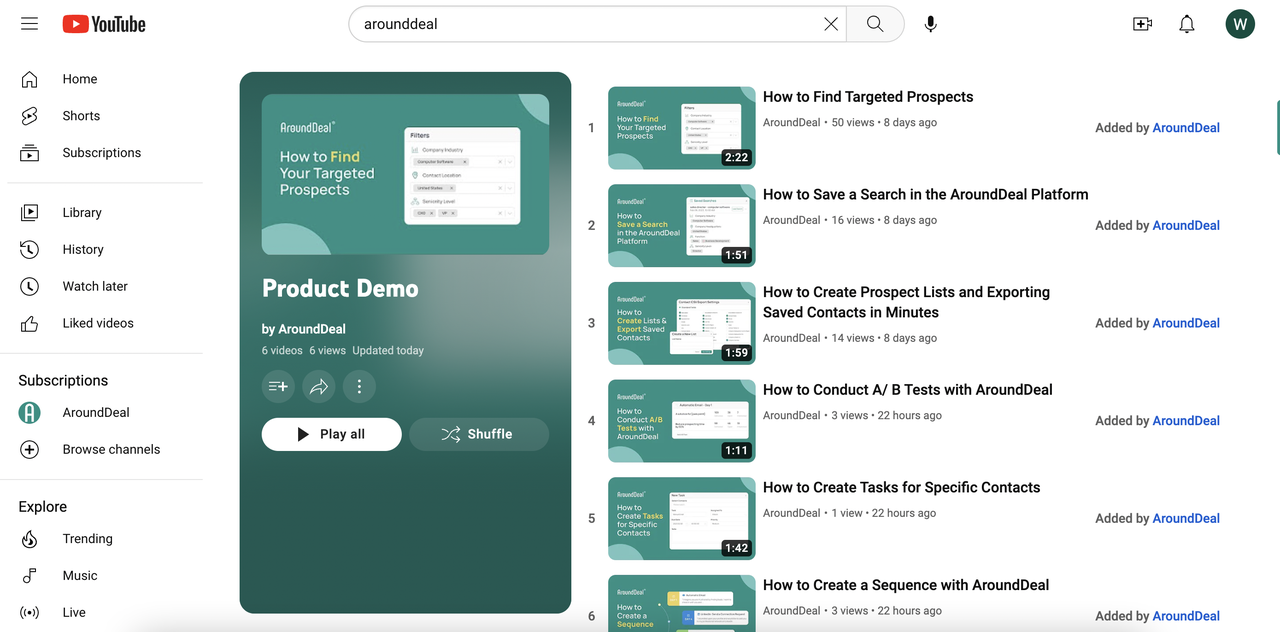Open the hamburger guide menu
This screenshot has width=1280, height=632.
[29, 24]
